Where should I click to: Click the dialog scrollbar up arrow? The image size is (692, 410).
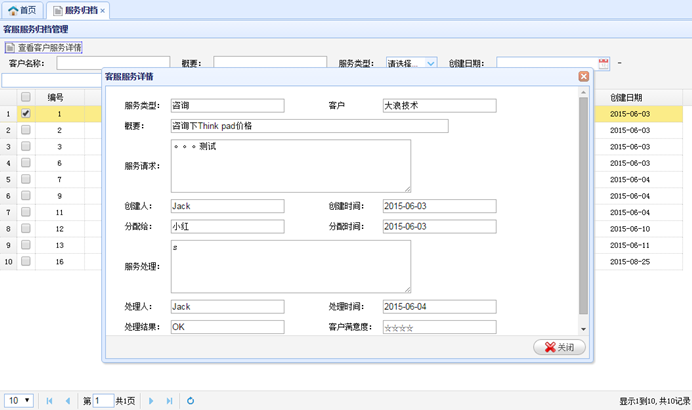[583, 92]
